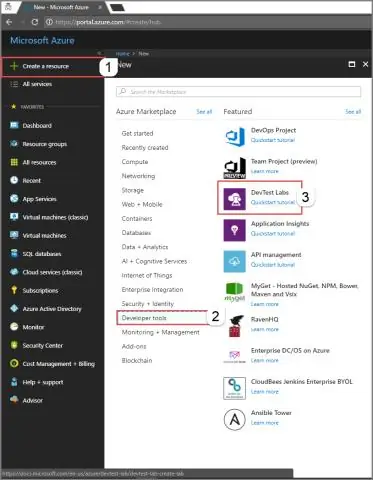
Task: Click the purple DevTest Labs icon
Action: pyautogui.click(x=235, y=199)
